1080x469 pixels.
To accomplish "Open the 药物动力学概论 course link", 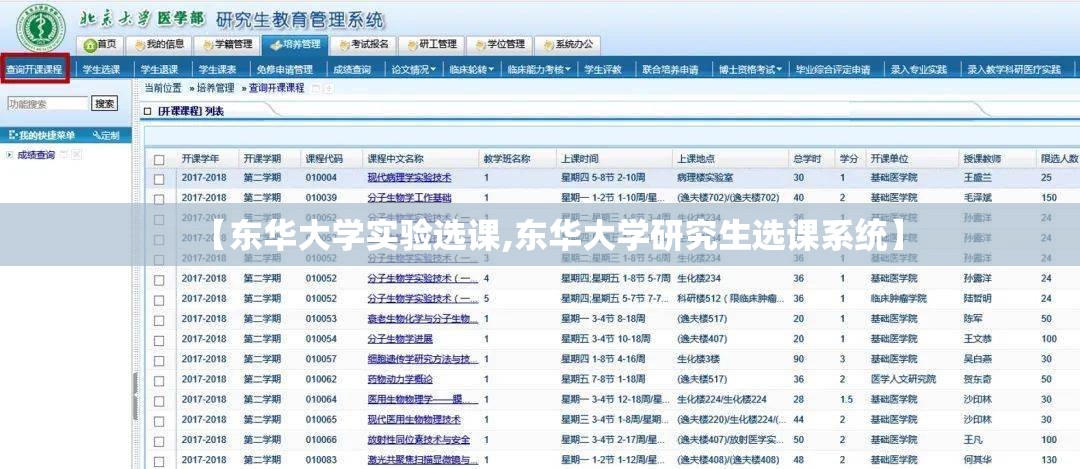I will (400, 379).
